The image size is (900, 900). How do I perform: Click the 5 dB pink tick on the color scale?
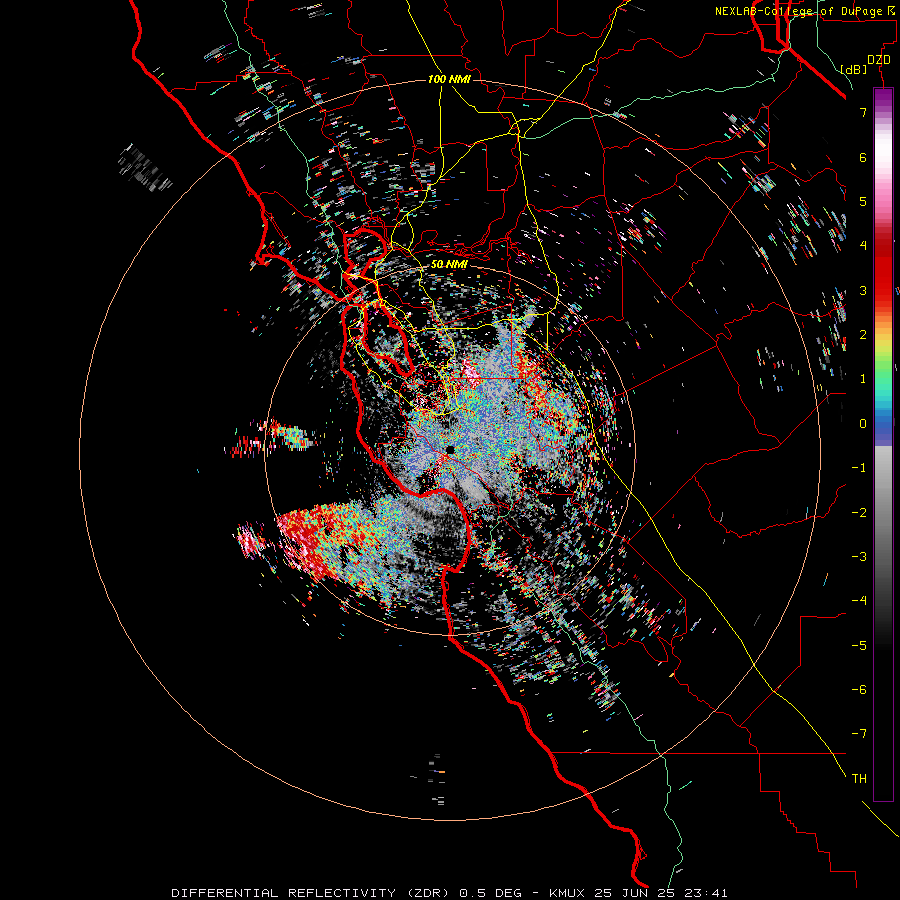863,201
